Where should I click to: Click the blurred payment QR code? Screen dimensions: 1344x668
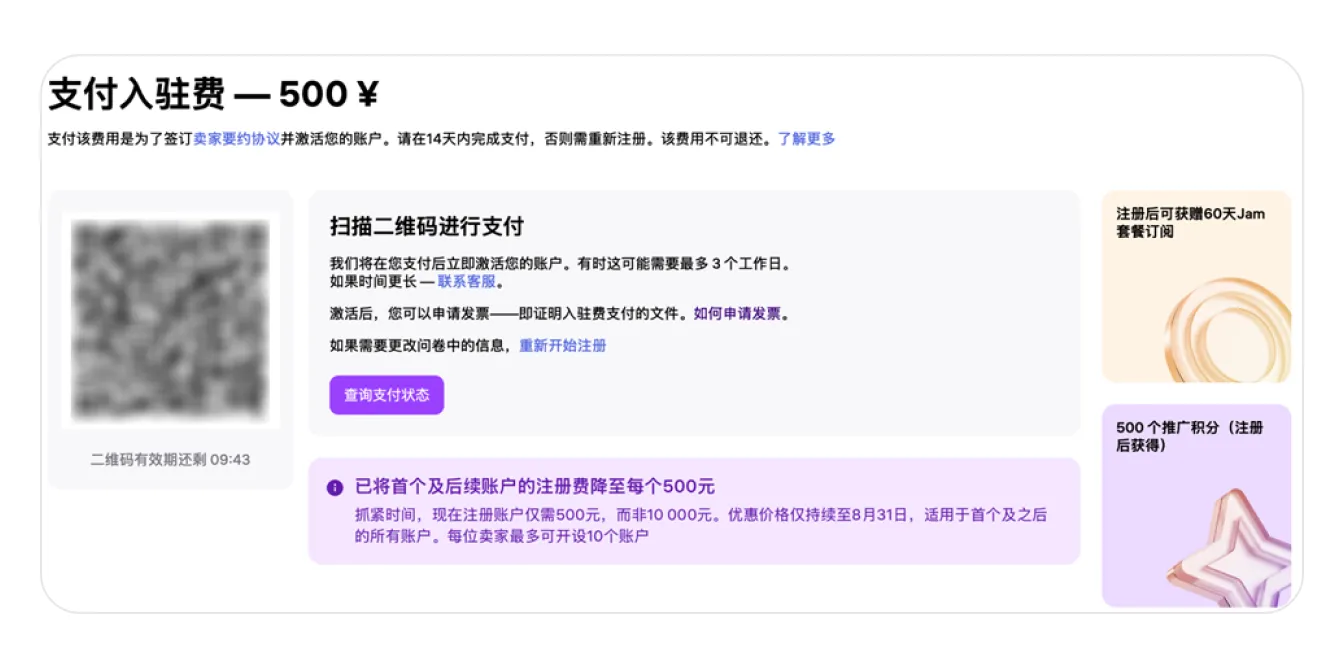tap(171, 320)
